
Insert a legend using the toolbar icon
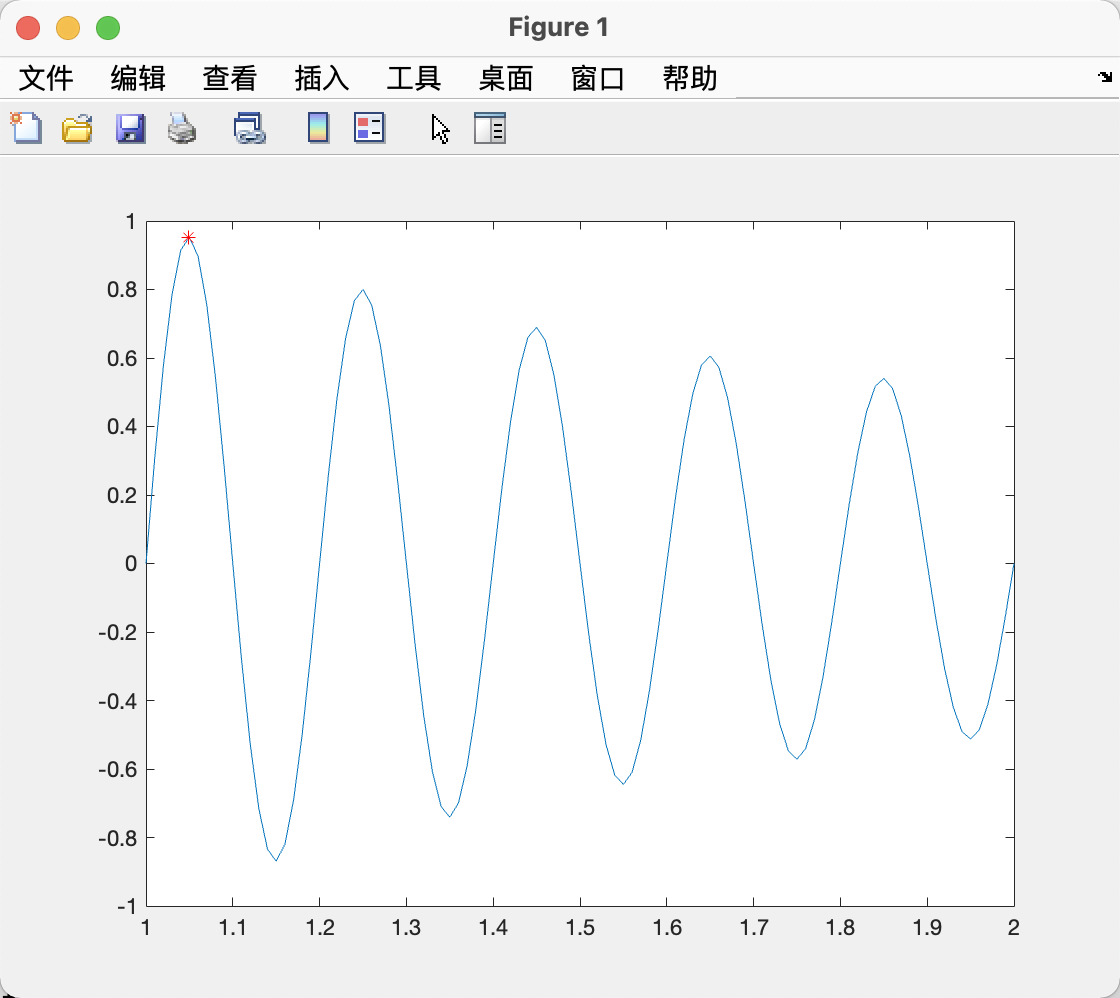pyautogui.click(x=370, y=128)
